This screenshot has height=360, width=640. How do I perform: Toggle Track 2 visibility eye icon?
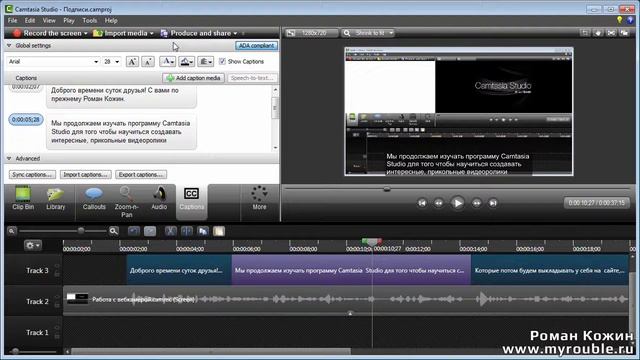[57, 297]
